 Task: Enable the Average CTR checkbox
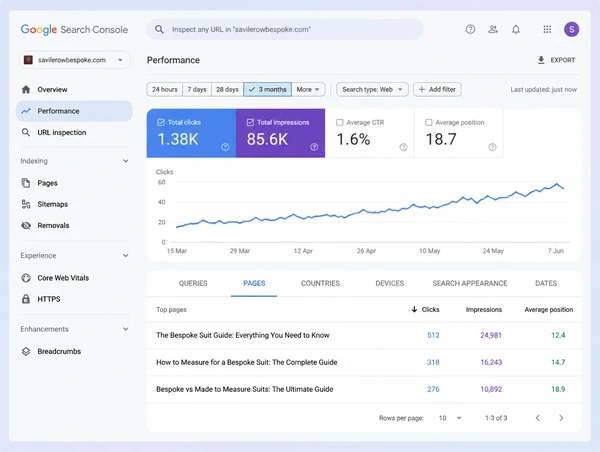[339, 122]
